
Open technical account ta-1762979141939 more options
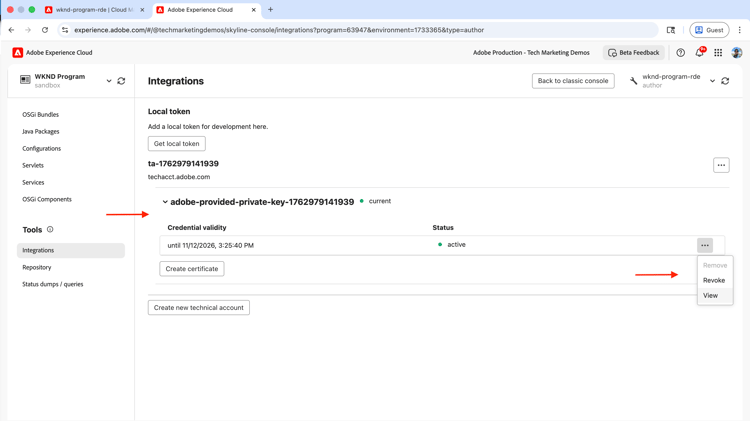(721, 165)
